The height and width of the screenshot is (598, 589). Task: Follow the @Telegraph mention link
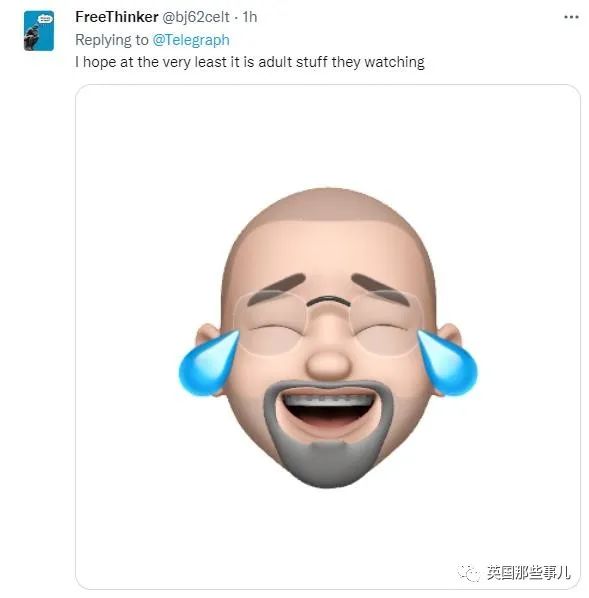coord(191,40)
